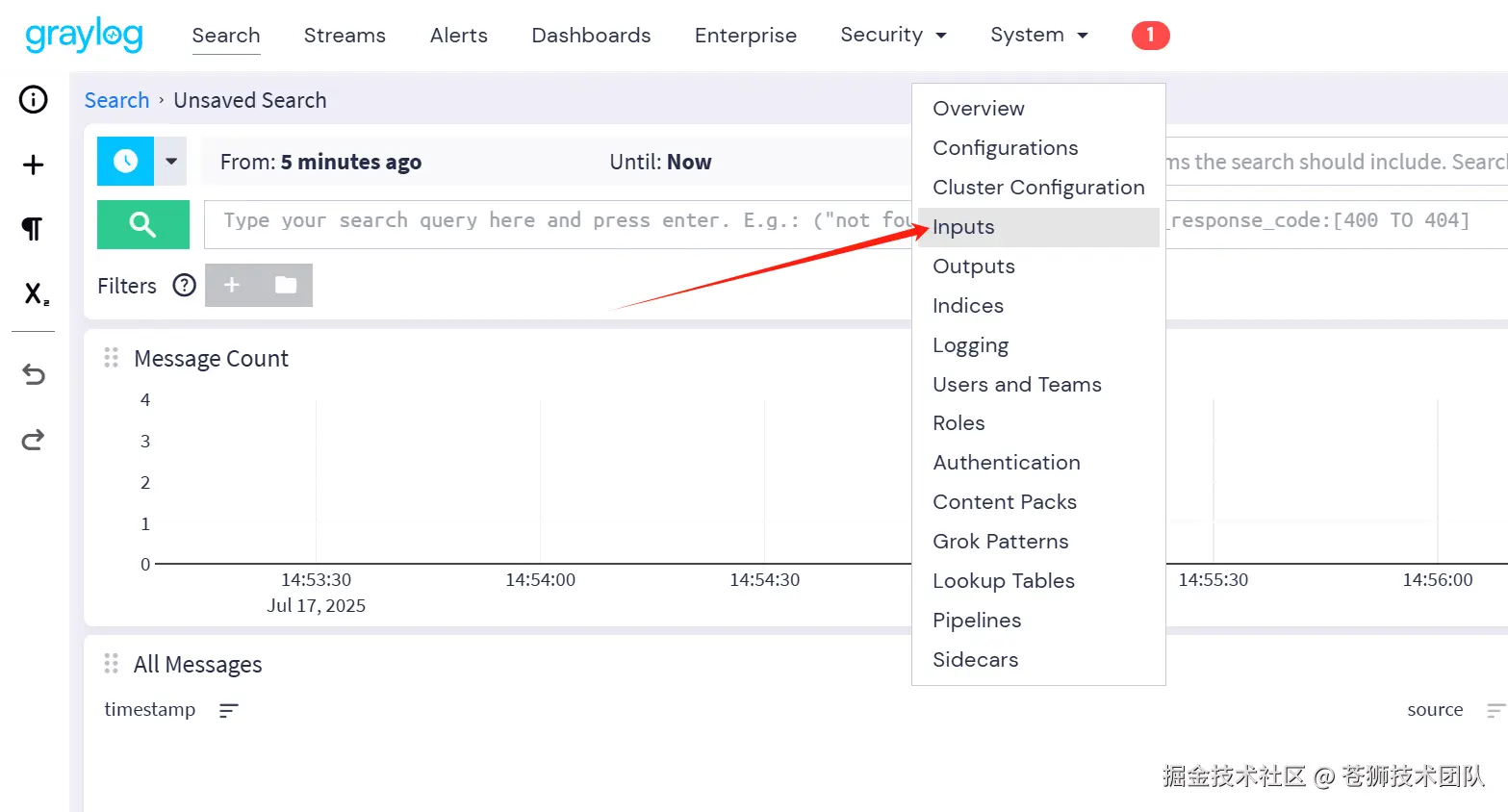1508x812 pixels.
Task: Click the undo arrow icon
Action: pos(34,374)
